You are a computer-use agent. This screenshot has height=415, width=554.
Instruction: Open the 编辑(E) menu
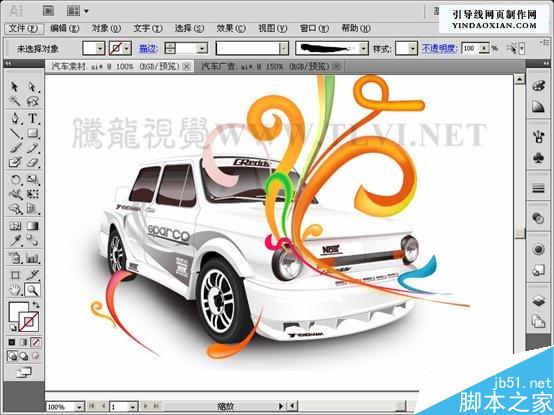pyautogui.click(x=64, y=29)
